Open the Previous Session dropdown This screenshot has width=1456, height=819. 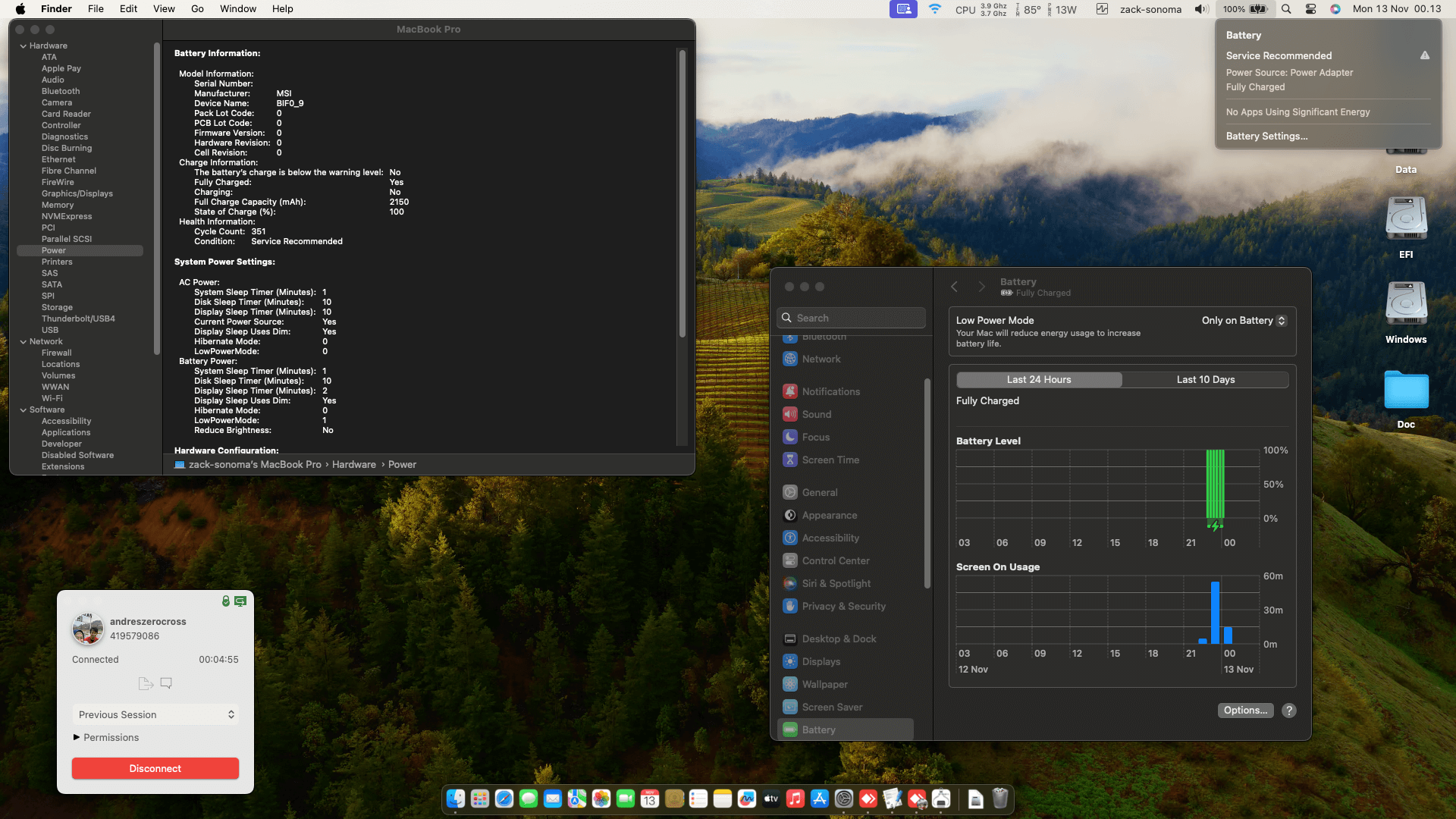click(x=155, y=714)
